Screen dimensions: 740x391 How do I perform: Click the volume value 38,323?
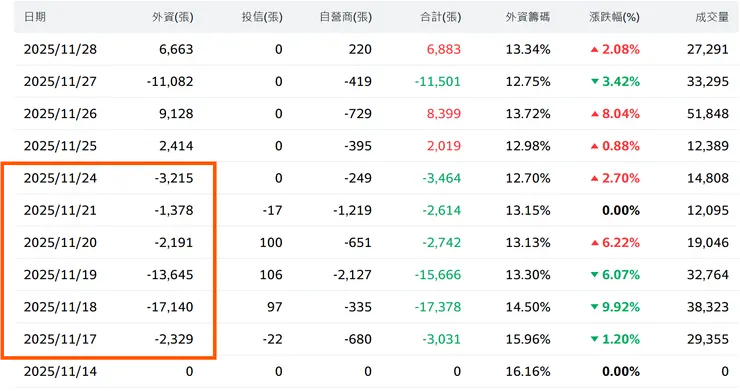point(708,307)
